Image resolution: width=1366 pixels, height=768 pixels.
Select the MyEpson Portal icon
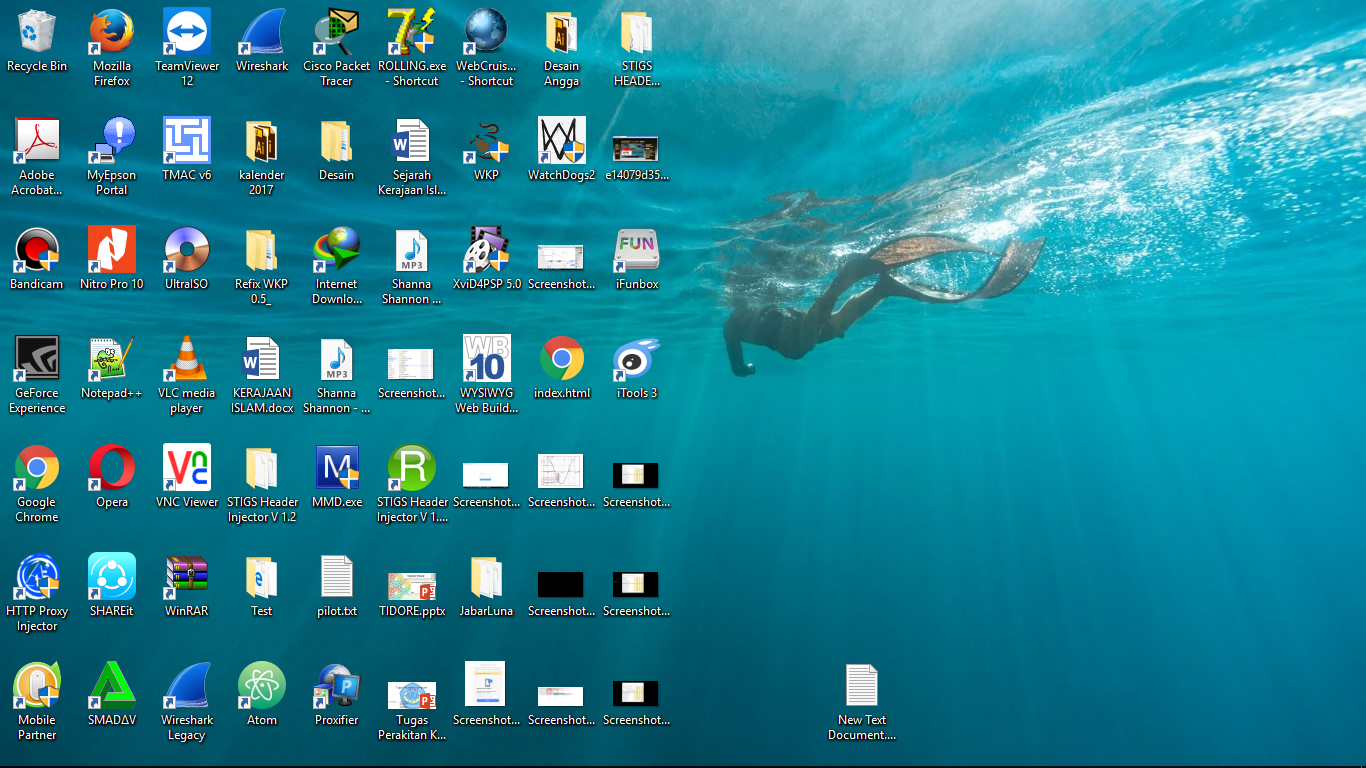(112, 141)
